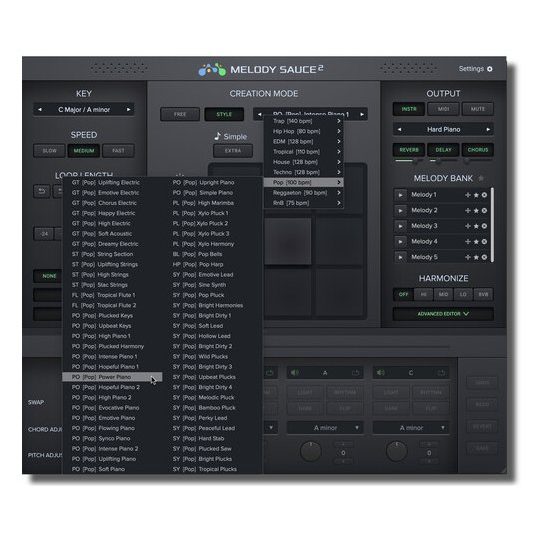Choose PO [Pop] Upright Piano style
Viewport: 540px width, 540px height.
pyautogui.click(x=213, y=183)
